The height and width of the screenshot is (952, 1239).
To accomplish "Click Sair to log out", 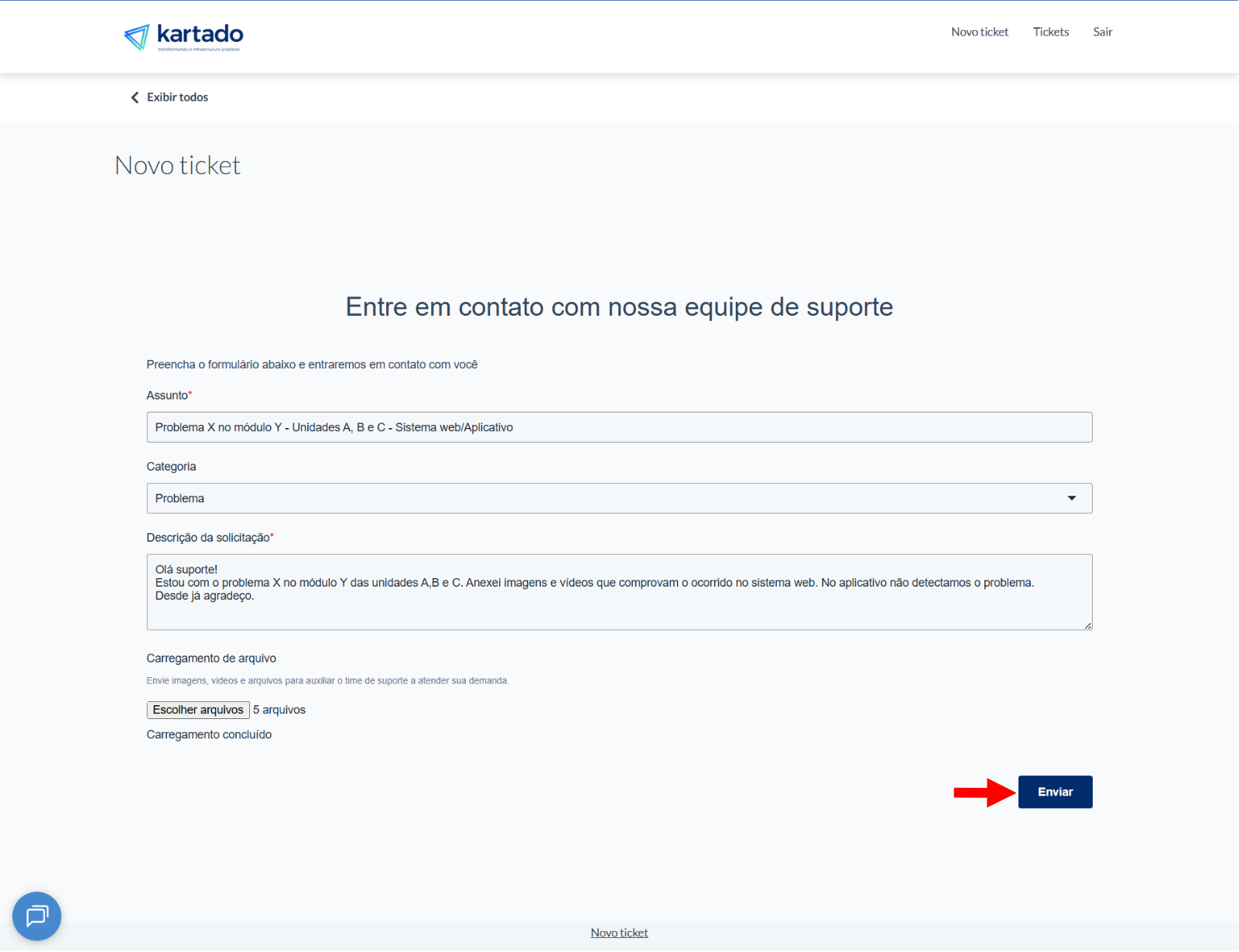I will coord(1102,32).
